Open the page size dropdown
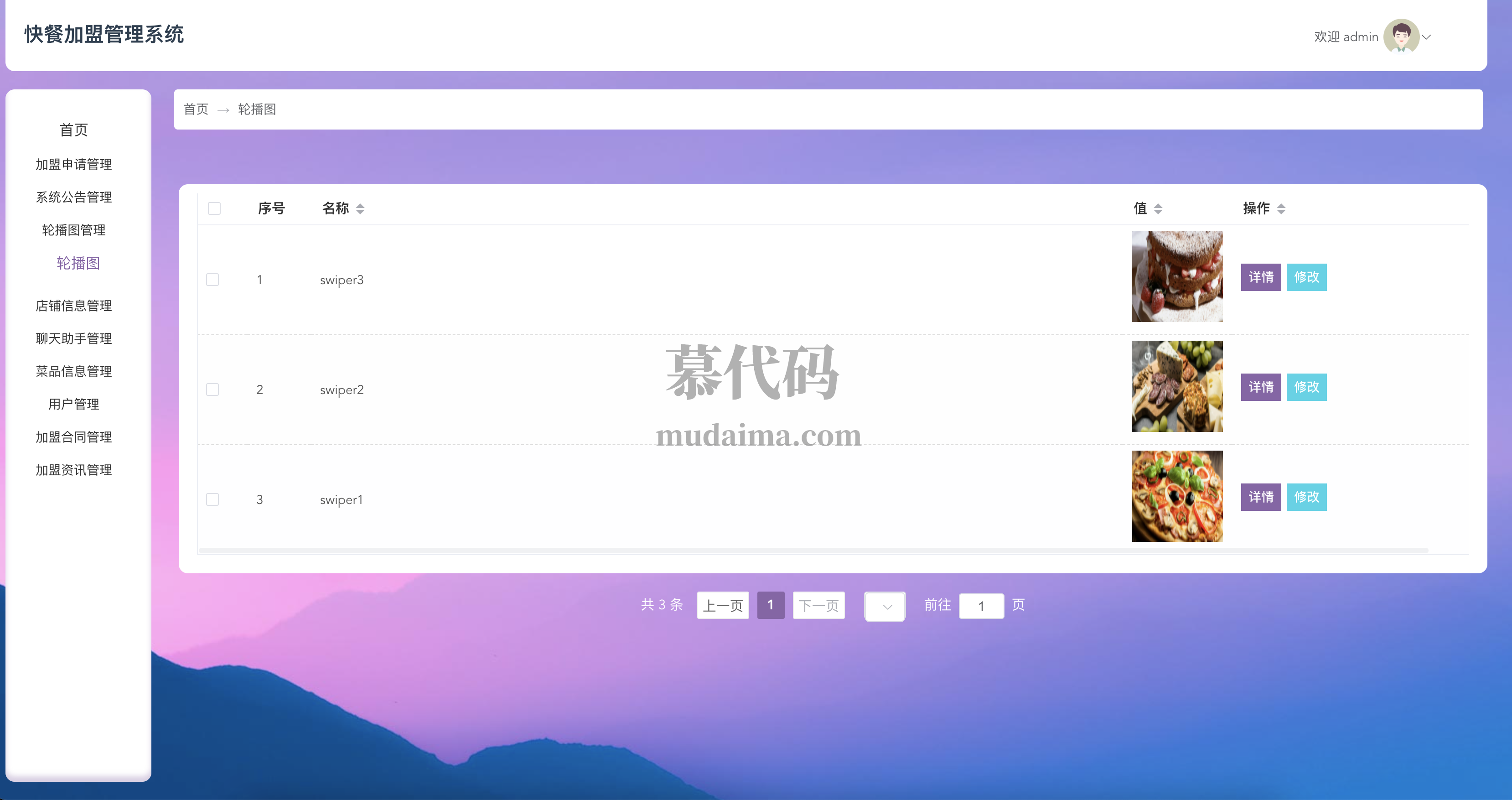 tap(885, 606)
